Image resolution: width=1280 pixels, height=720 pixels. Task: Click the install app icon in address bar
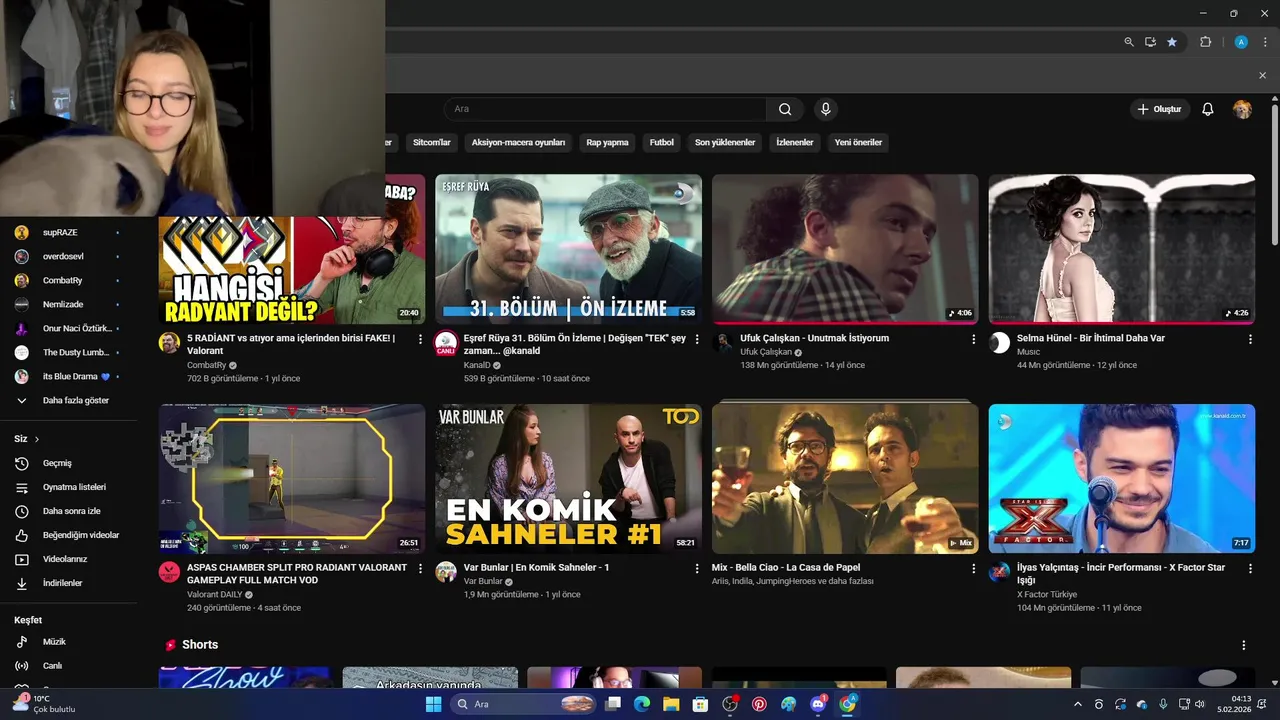(x=1150, y=42)
